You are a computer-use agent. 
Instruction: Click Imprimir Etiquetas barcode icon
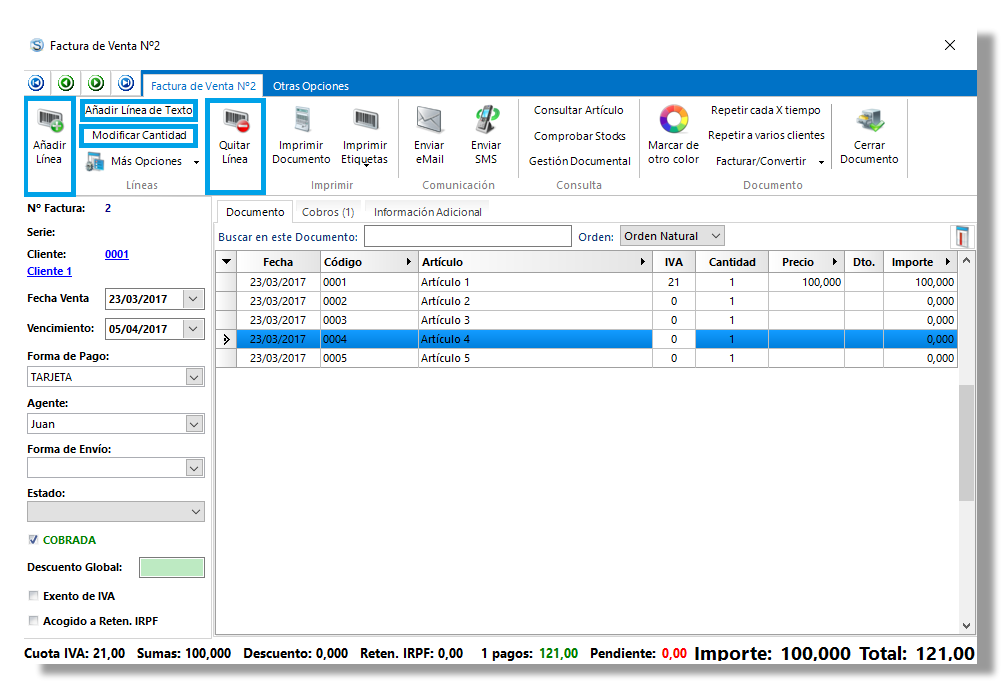(366, 119)
